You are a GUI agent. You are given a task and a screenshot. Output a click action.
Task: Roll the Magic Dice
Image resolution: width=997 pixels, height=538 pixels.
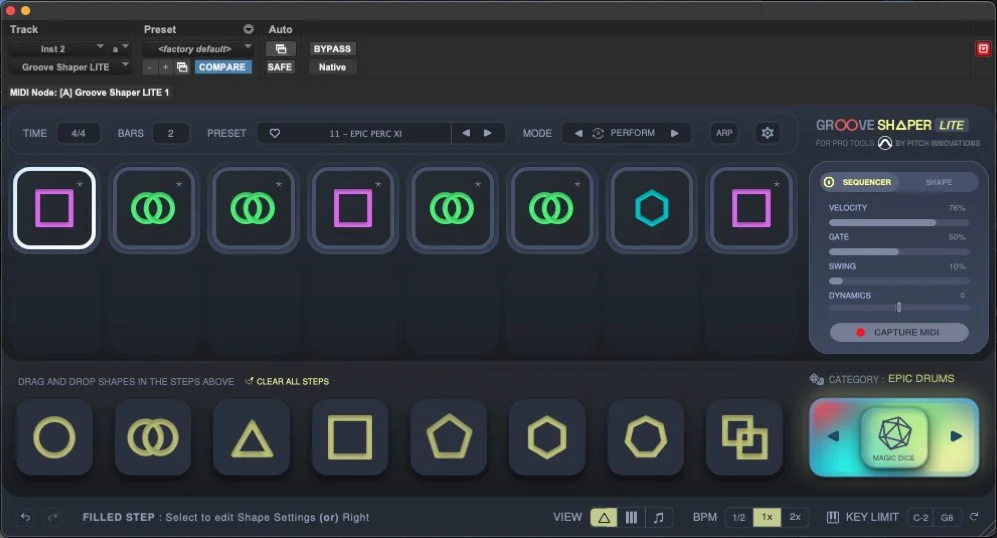[894, 438]
